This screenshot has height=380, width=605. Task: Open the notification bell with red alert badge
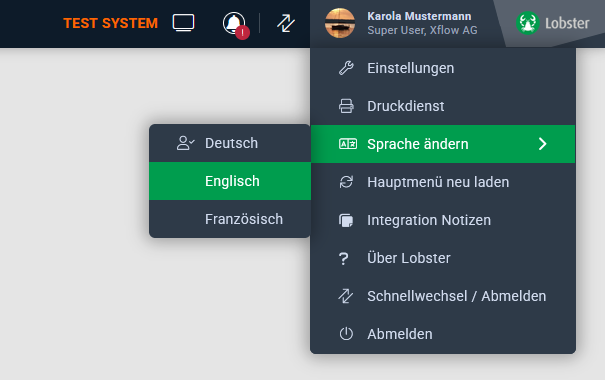(x=235, y=24)
